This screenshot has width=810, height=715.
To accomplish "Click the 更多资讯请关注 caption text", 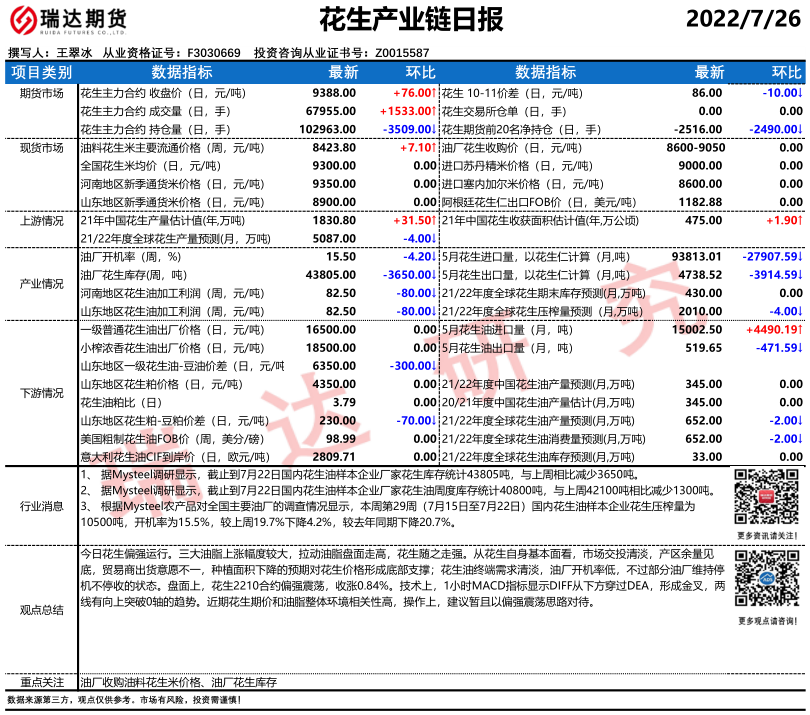I will (767, 535).
